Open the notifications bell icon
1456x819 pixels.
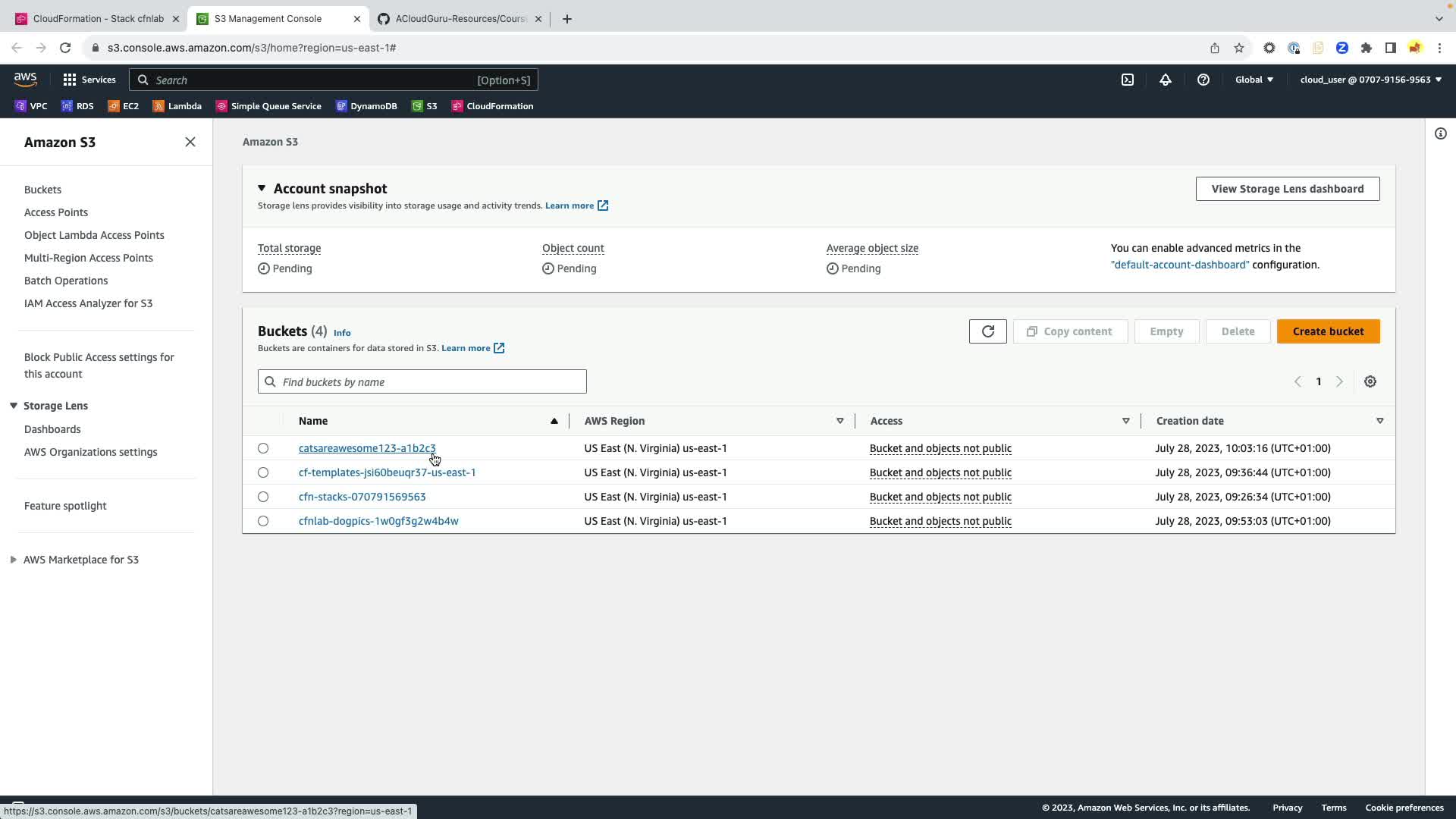[1166, 80]
